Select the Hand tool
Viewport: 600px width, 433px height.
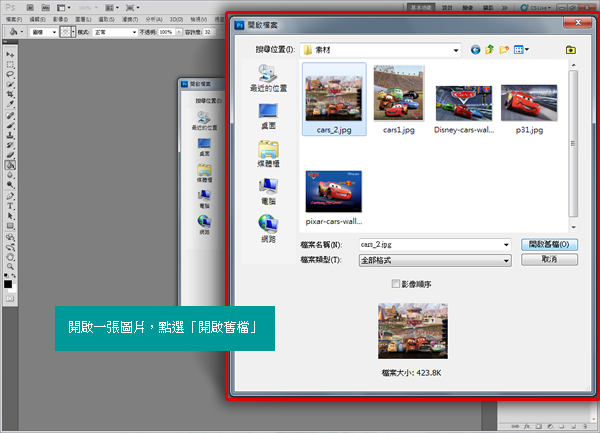[x=10, y=257]
